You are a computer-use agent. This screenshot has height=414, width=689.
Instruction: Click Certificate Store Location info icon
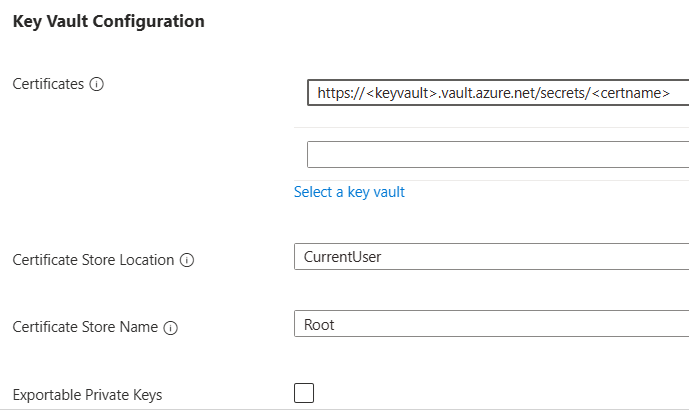click(x=187, y=260)
